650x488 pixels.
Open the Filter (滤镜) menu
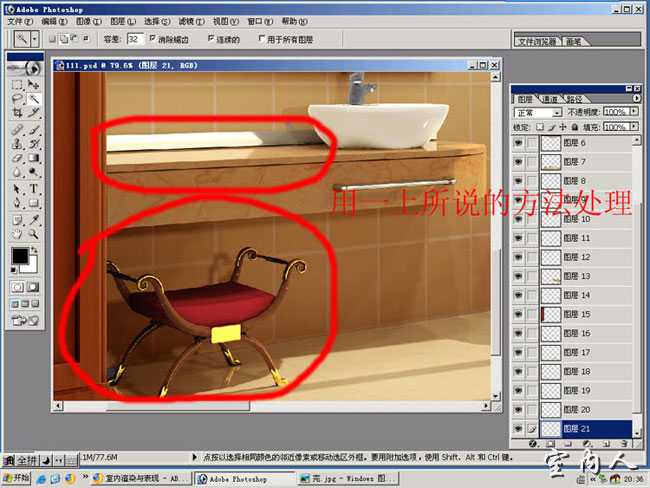[x=192, y=21]
